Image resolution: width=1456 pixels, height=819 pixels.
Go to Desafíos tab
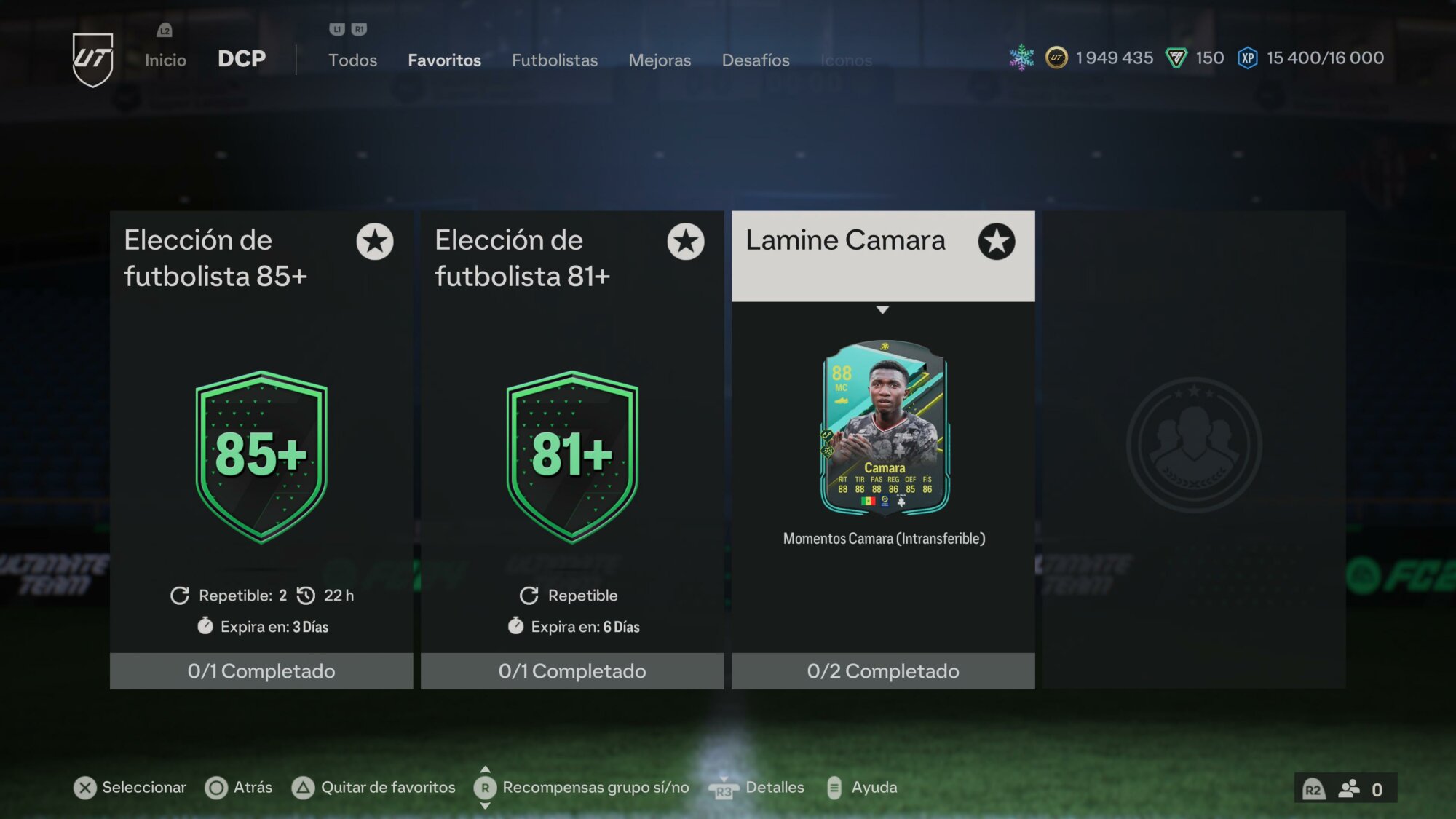(756, 60)
